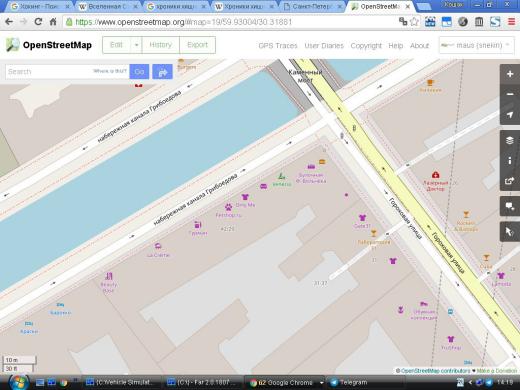Open the History tab
This screenshot has width=520, height=390.
click(160, 45)
